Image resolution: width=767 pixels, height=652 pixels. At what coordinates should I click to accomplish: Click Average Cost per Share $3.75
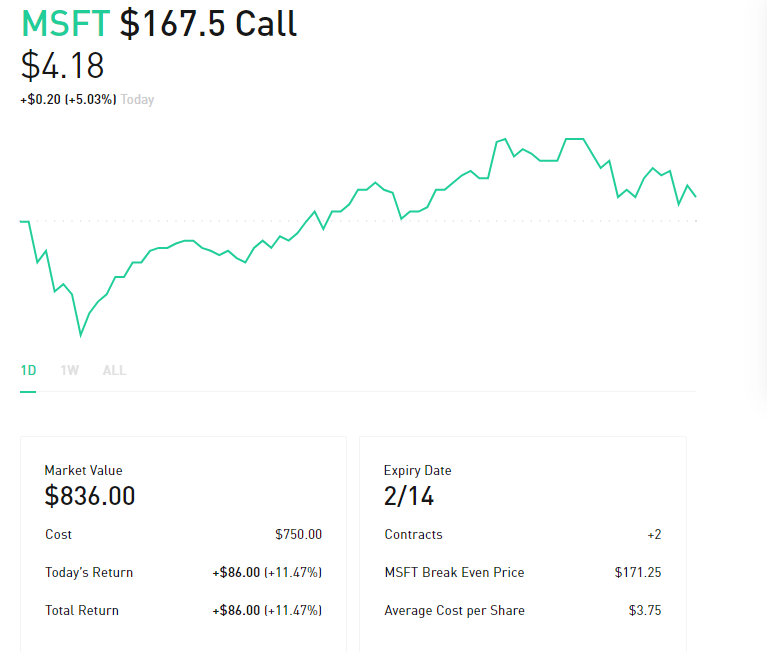[x=645, y=610]
